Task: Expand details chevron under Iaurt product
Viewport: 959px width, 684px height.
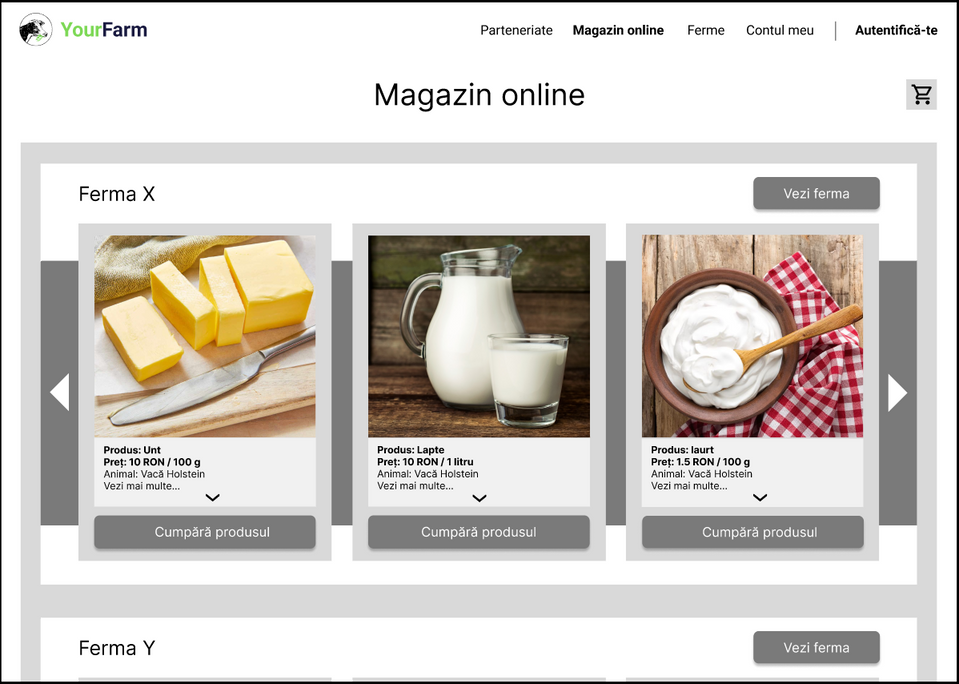Action: point(760,497)
